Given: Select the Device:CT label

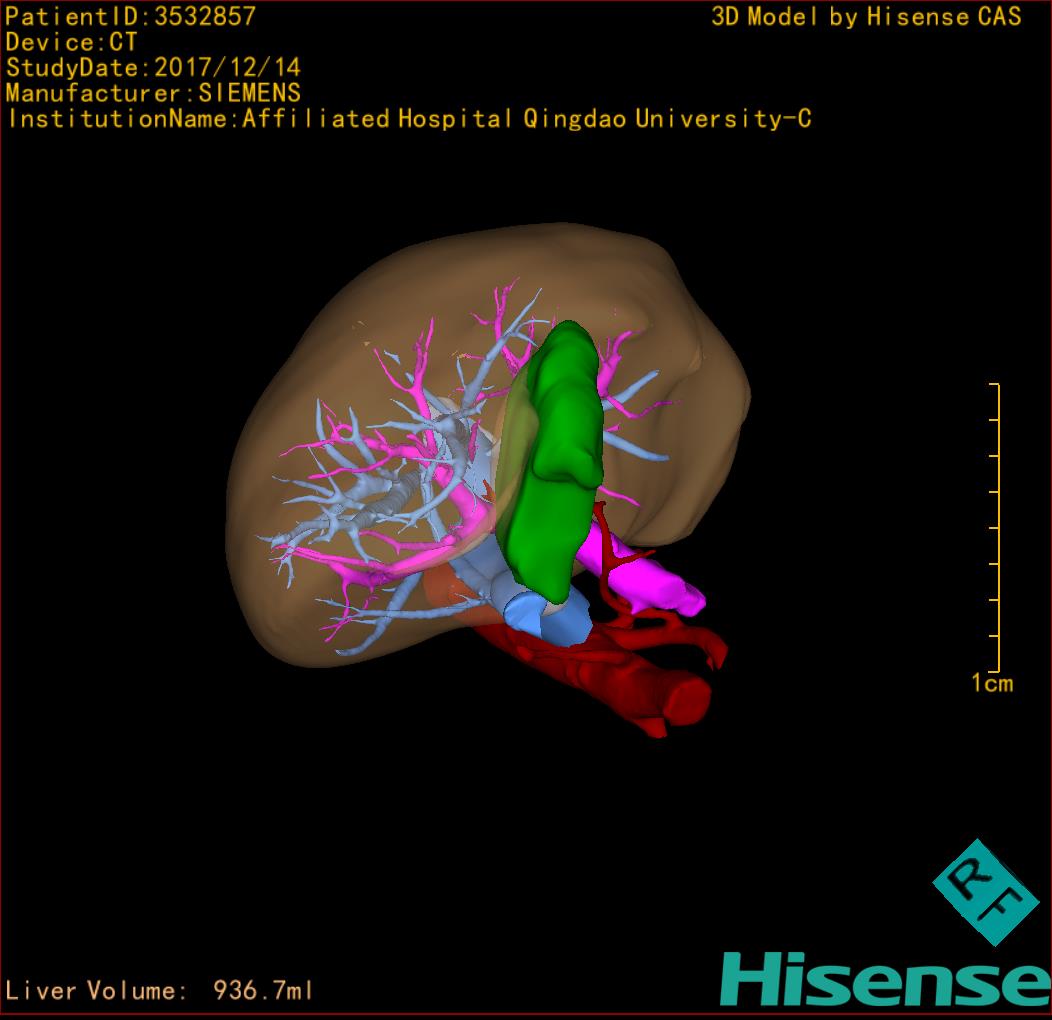Looking at the screenshot, I should 71,43.
